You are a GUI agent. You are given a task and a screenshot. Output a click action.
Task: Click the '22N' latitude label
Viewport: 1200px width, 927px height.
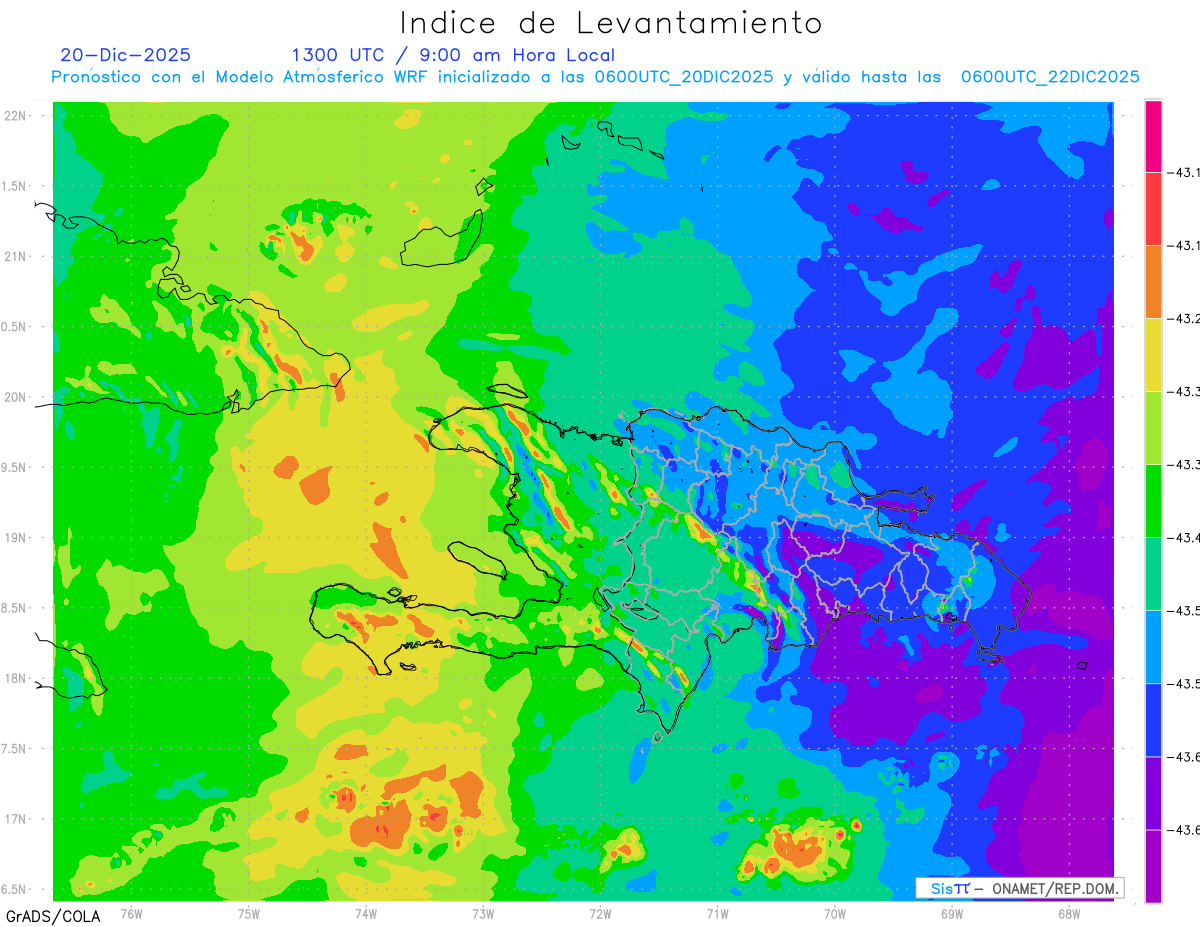16,116
